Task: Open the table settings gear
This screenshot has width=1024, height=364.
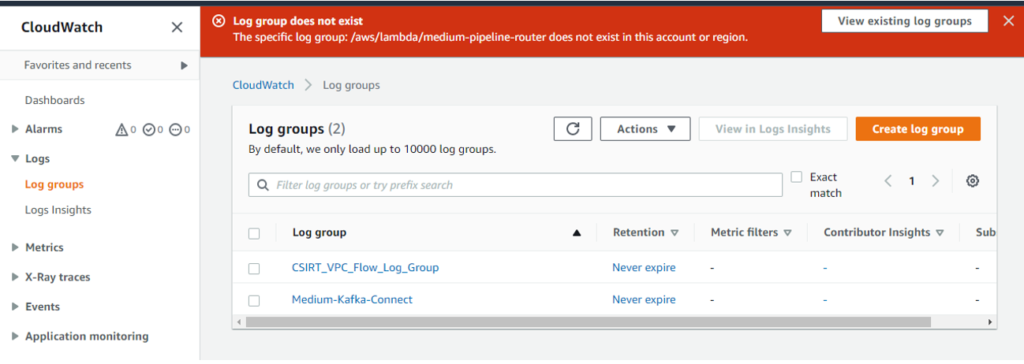Action: (972, 181)
